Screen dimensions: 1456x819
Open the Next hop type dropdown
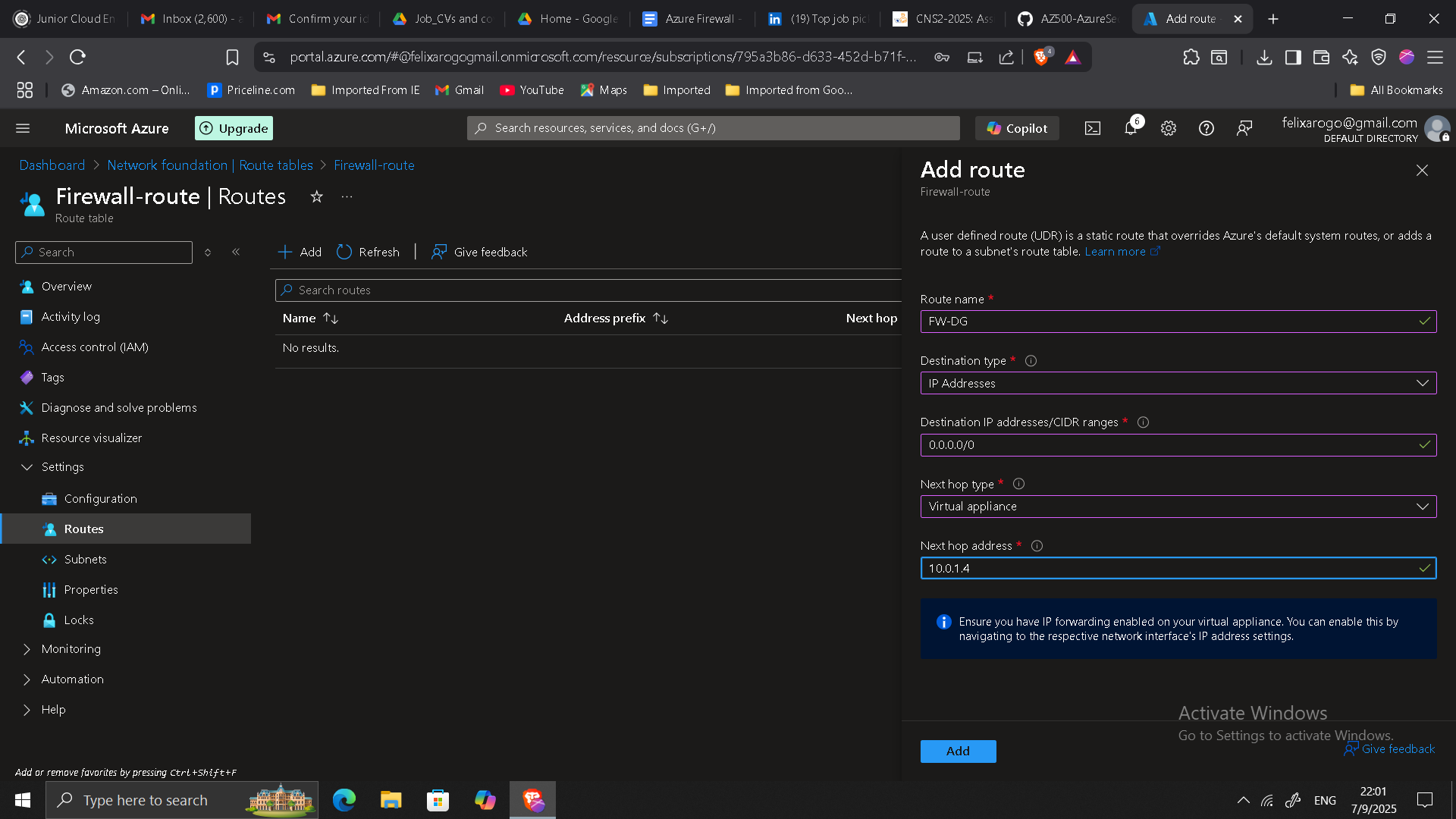pos(1178,507)
